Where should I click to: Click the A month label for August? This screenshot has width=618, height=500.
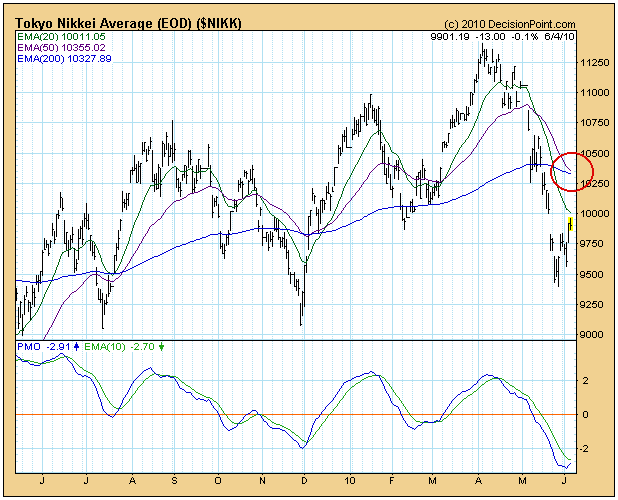[132, 481]
